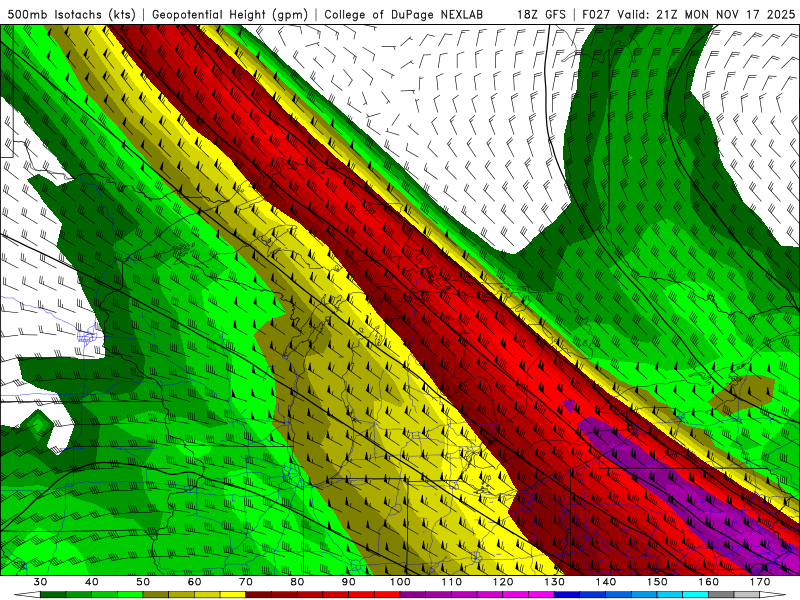Click the bright yellow swatch left of 70

(233, 595)
